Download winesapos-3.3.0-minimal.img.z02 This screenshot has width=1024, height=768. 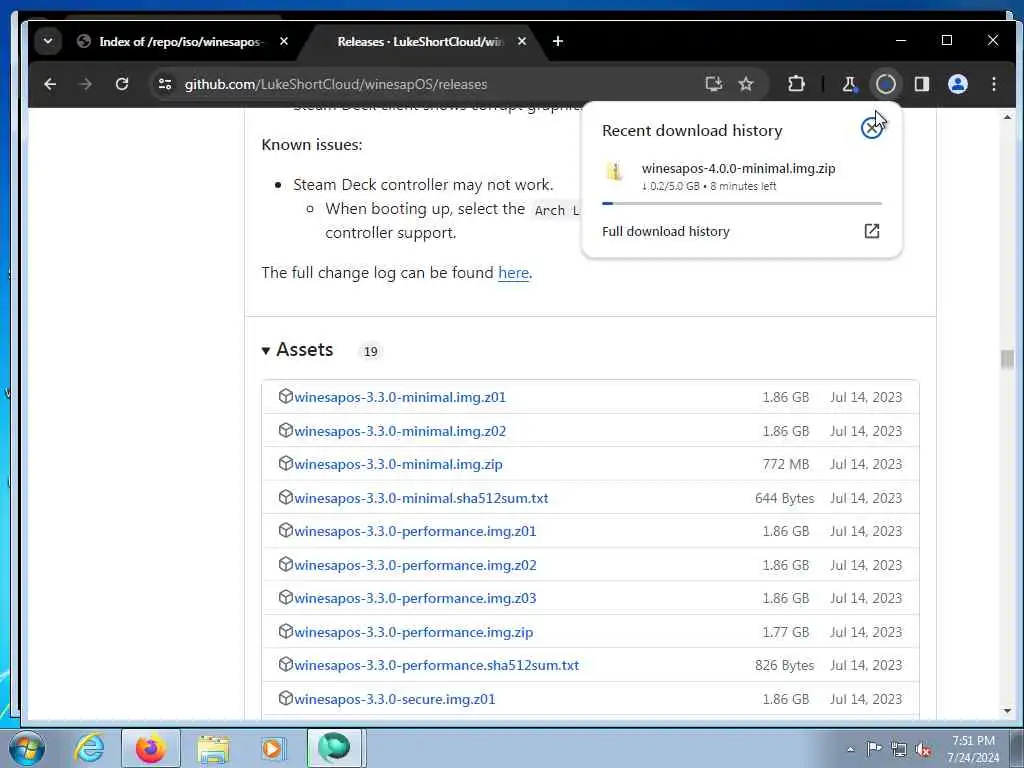pos(400,431)
